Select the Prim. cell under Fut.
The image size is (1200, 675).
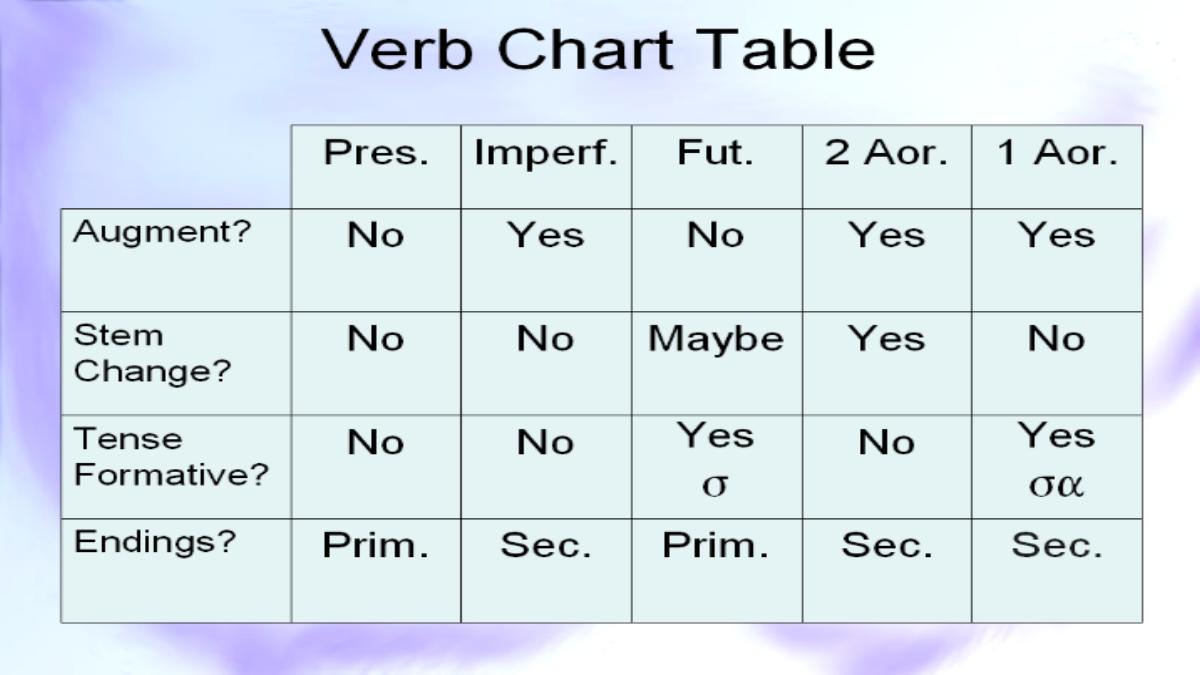(x=717, y=571)
